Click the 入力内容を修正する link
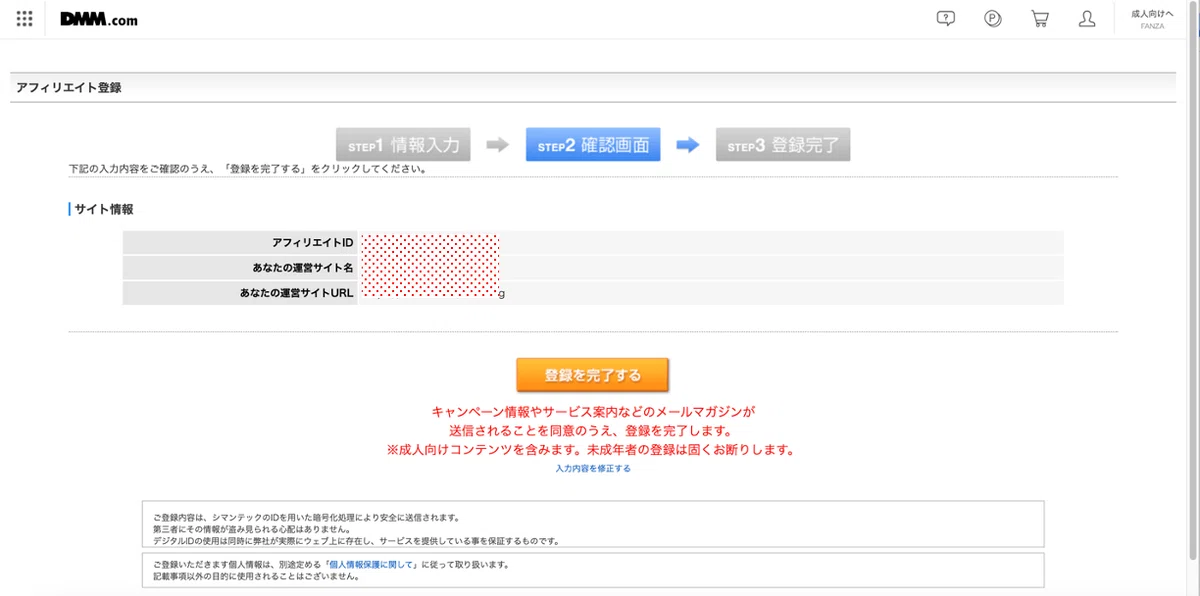The height and width of the screenshot is (596, 1200). point(593,468)
